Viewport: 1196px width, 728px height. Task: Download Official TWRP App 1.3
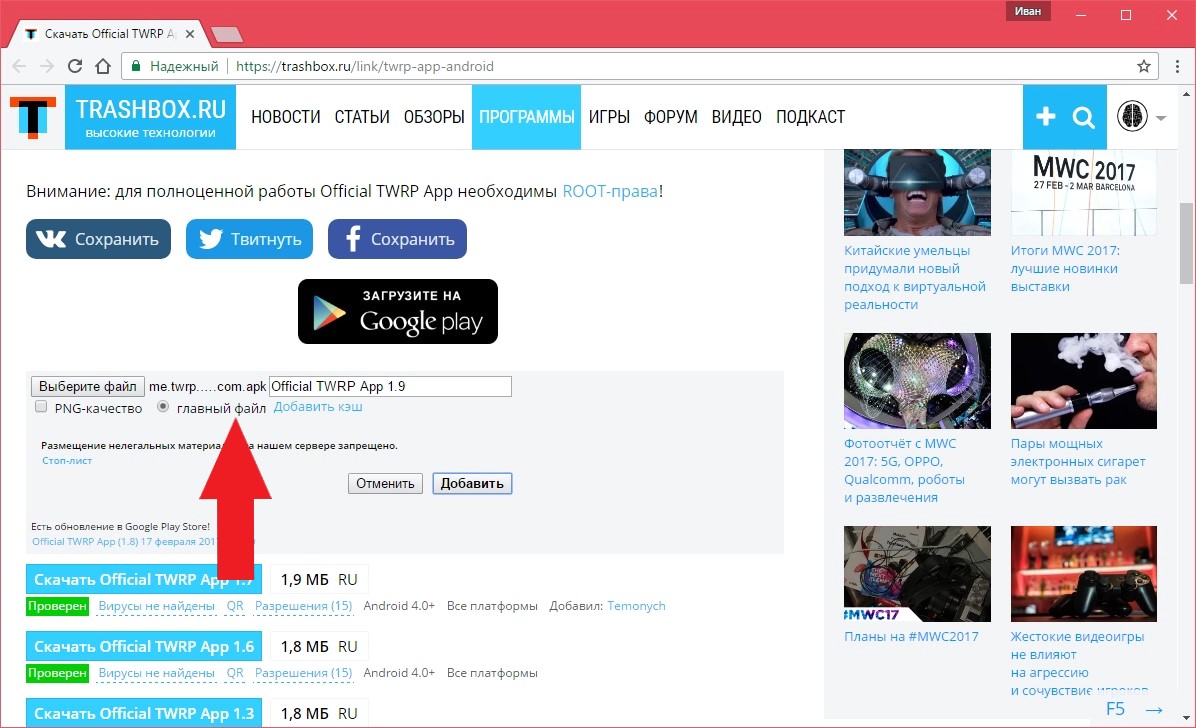(x=144, y=713)
